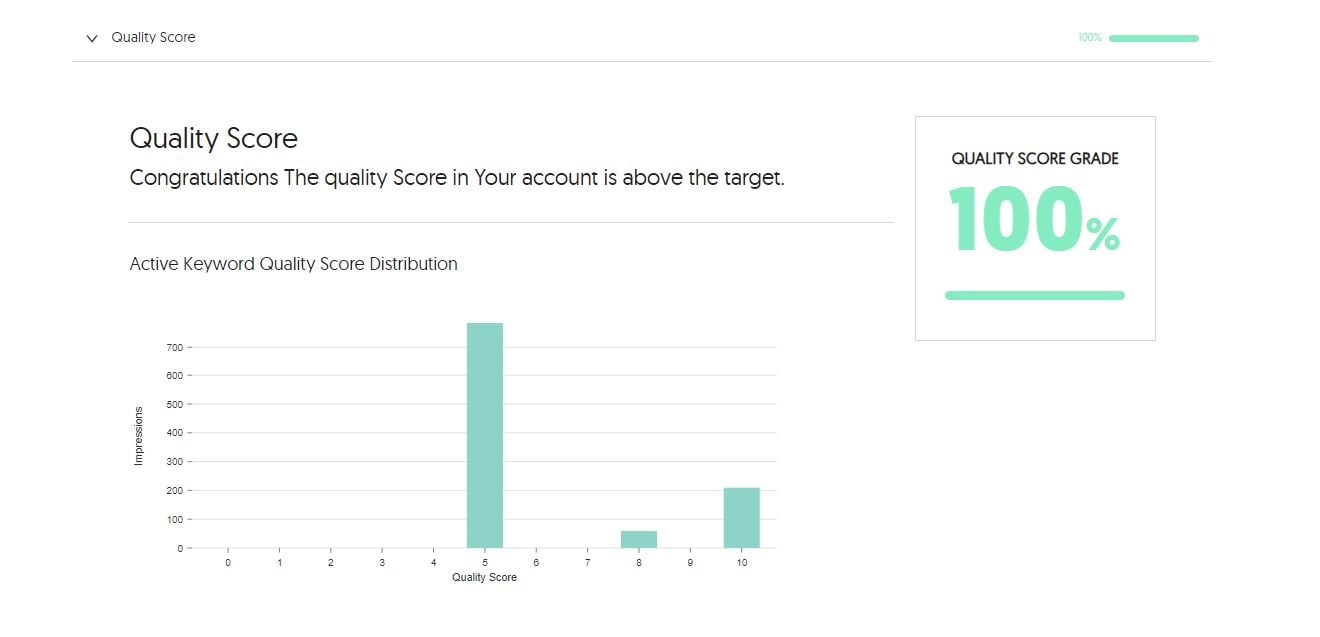Select the green underline bar below 100%
The width and height of the screenshot is (1320, 637).
(x=1034, y=294)
